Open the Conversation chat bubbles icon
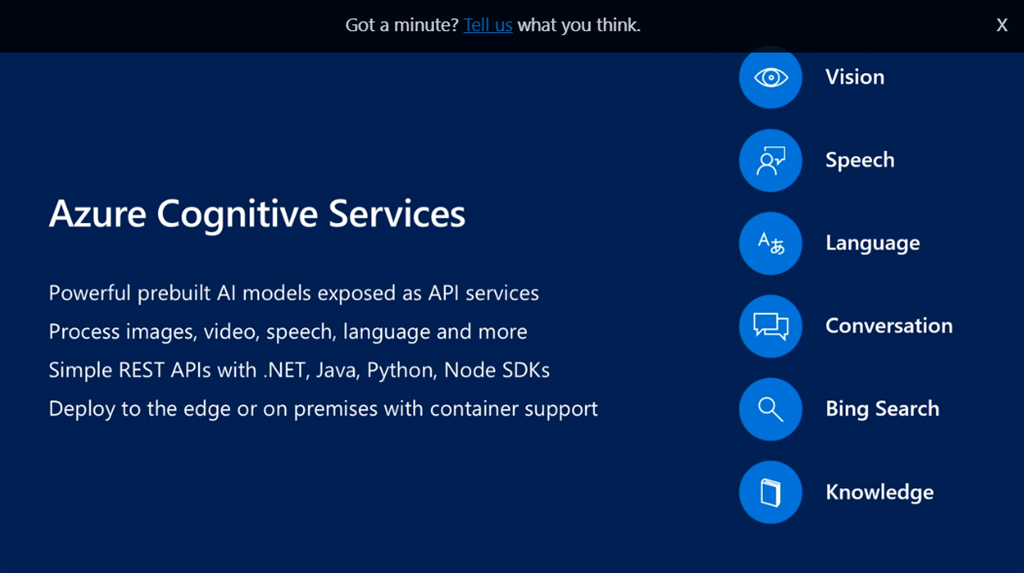Image resolution: width=1024 pixels, height=573 pixels. (x=770, y=326)
